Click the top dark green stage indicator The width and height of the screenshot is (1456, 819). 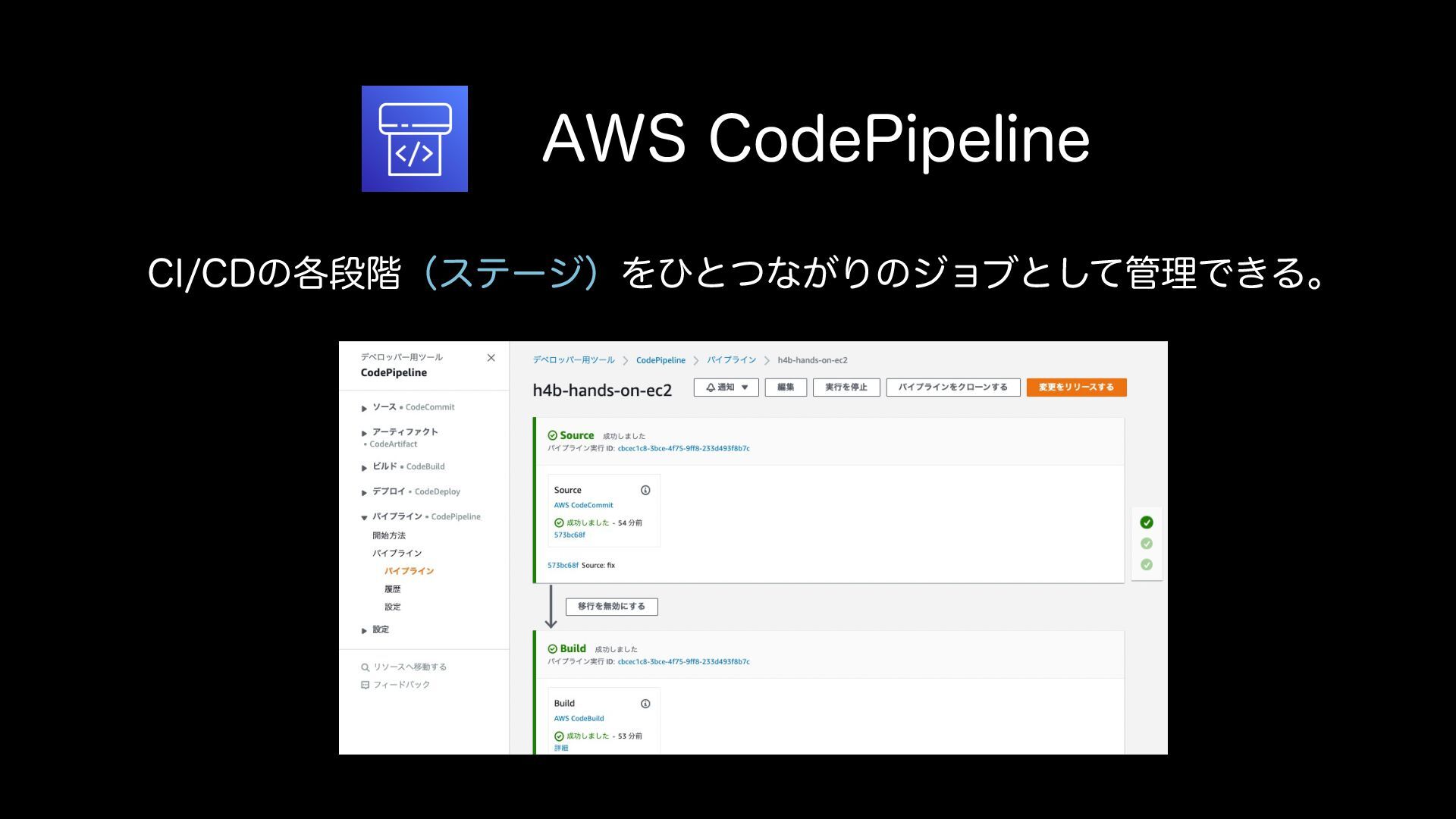pos(1147,522)
